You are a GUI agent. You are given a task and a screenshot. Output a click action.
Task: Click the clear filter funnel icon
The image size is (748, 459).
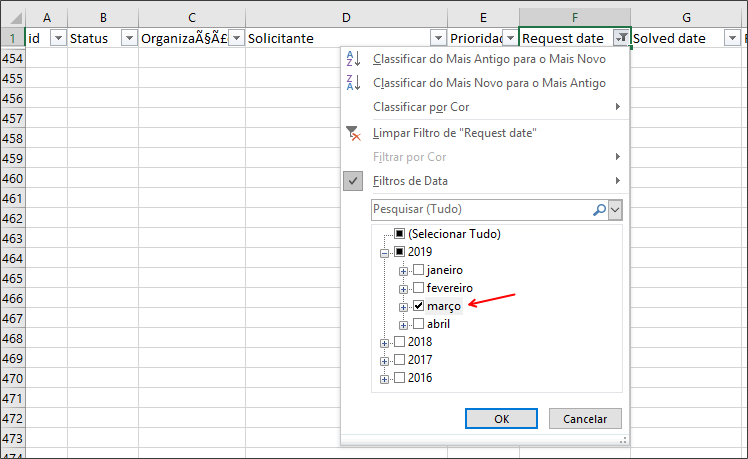point(353,133)
